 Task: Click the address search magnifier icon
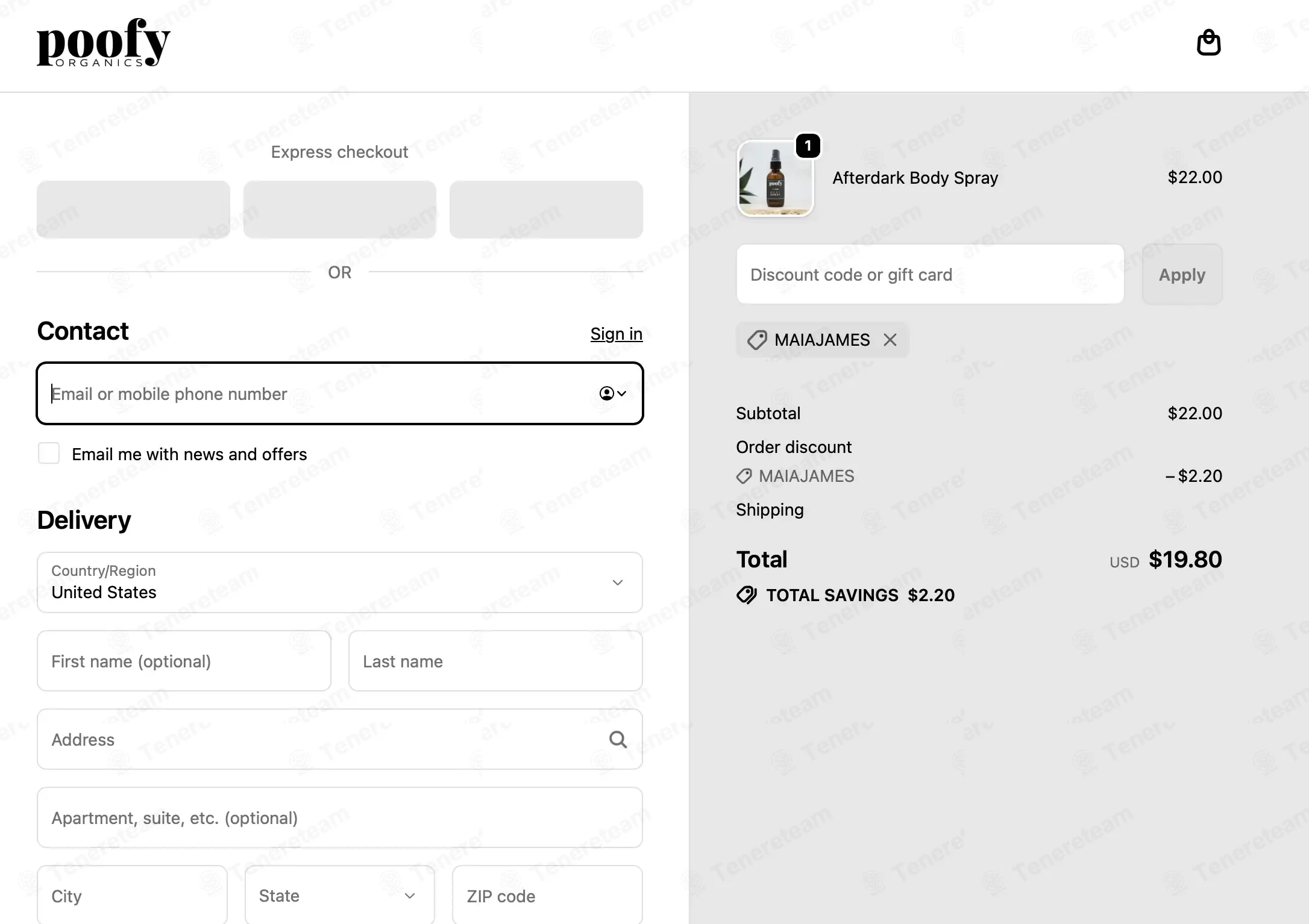coord(618,739)
